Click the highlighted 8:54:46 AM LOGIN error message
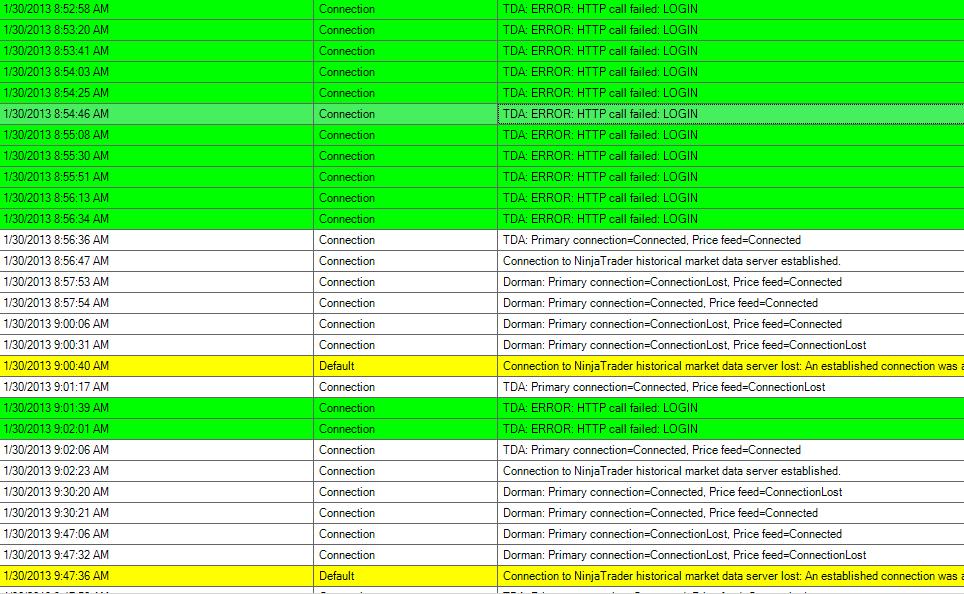964x594 pixels. (731, 114)
